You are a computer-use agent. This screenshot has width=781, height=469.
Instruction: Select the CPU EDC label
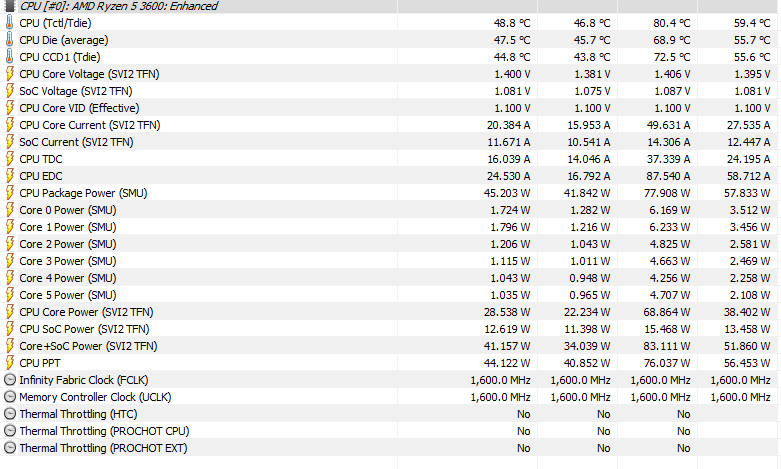pos(41,176)
